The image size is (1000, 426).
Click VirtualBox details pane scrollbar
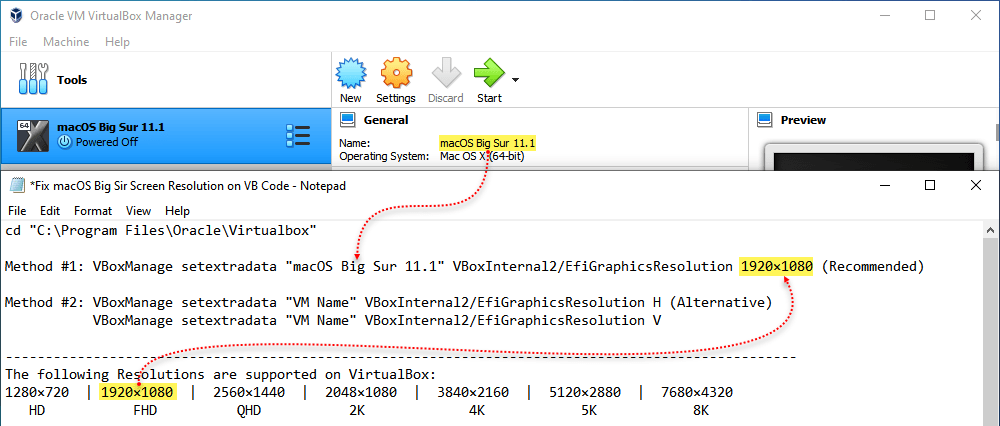click(997, 132)
